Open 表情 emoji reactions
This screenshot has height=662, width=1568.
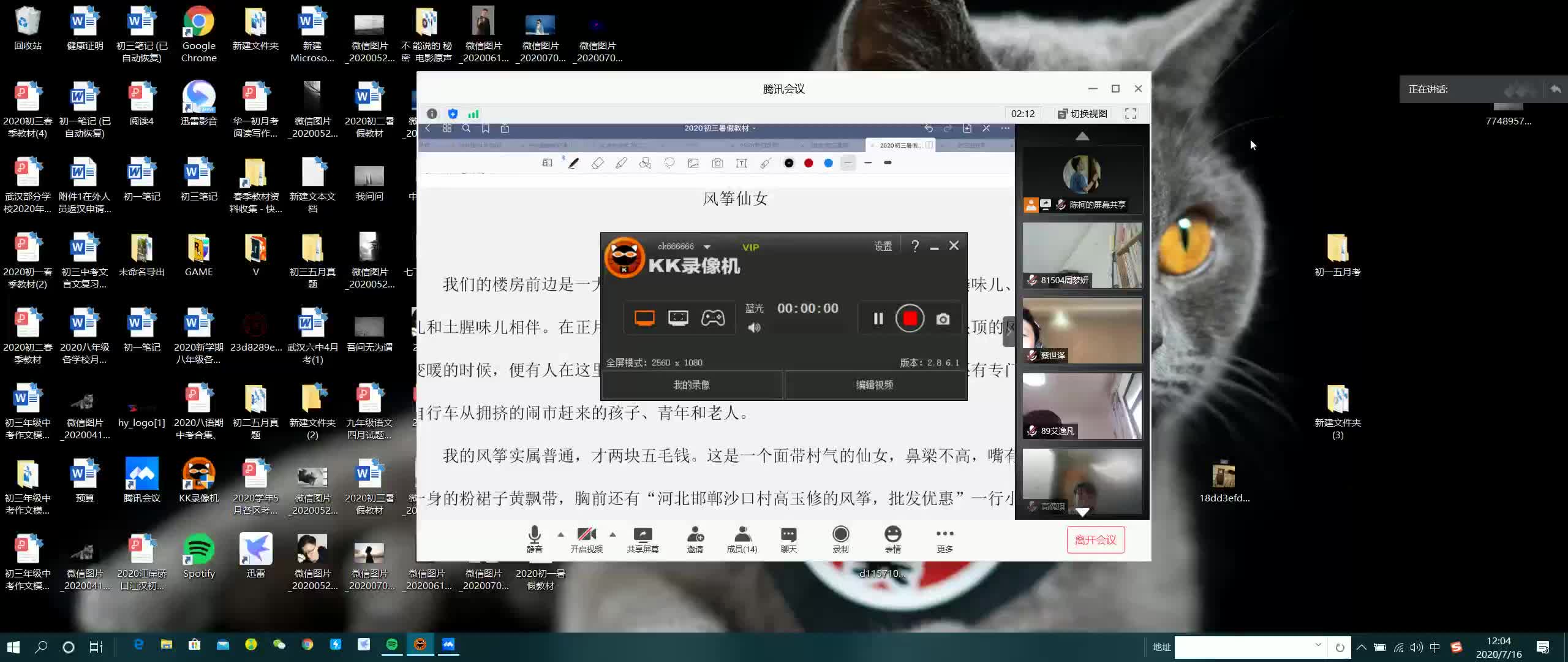(x=892, y=539)
